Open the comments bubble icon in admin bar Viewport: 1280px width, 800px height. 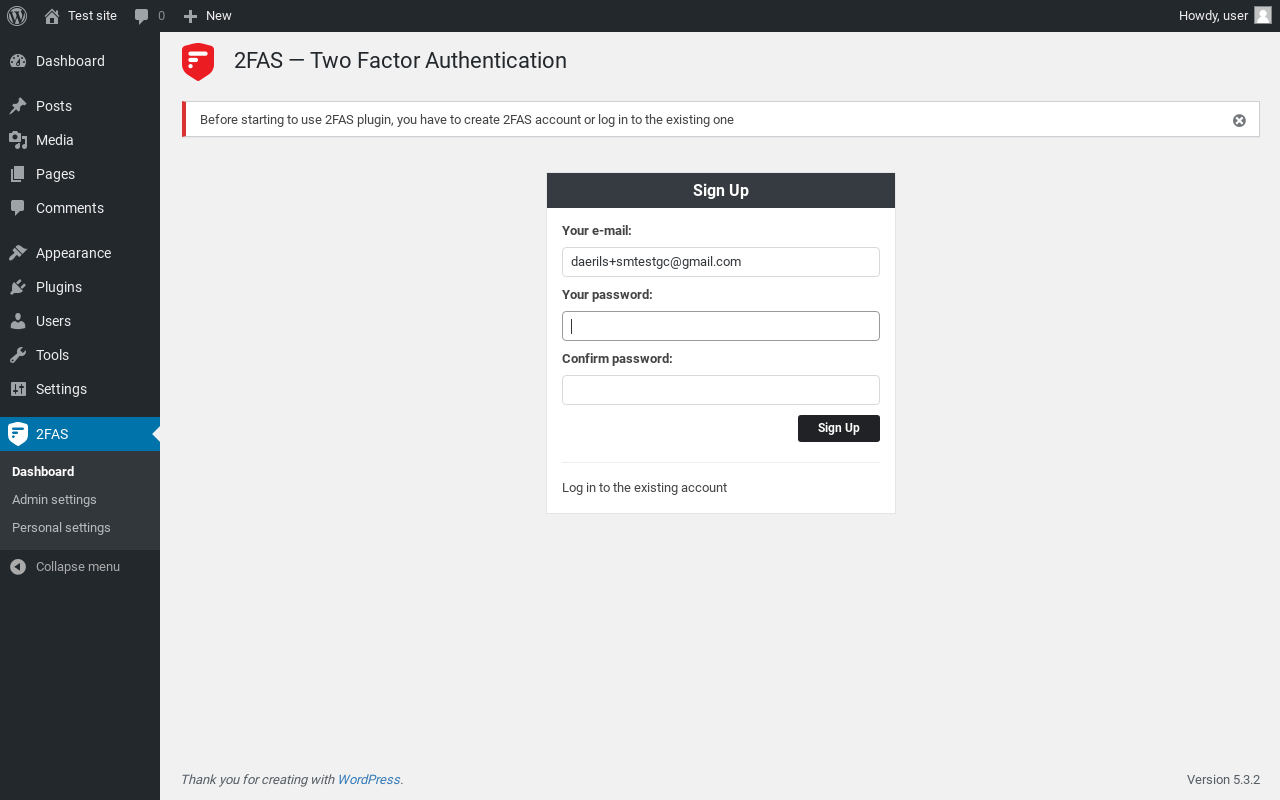coord(142,16)
